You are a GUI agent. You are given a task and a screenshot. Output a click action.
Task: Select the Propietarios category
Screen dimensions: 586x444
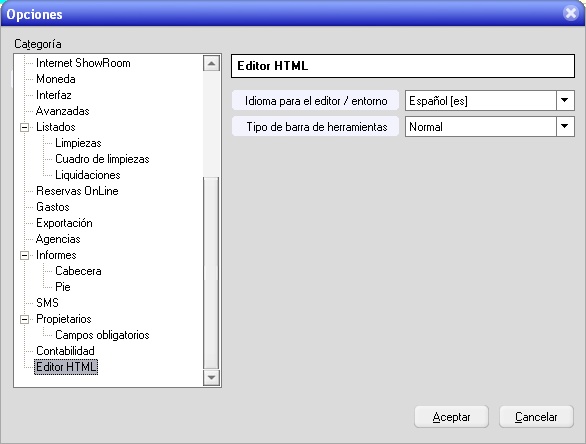(64, 320)
